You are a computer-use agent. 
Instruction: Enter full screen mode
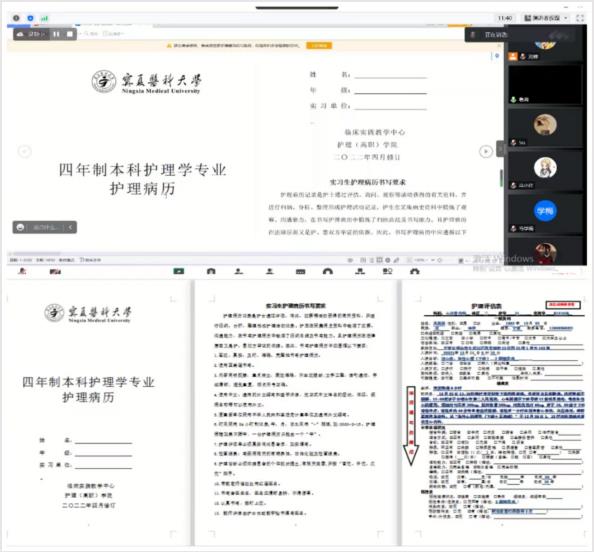(580, 18)
